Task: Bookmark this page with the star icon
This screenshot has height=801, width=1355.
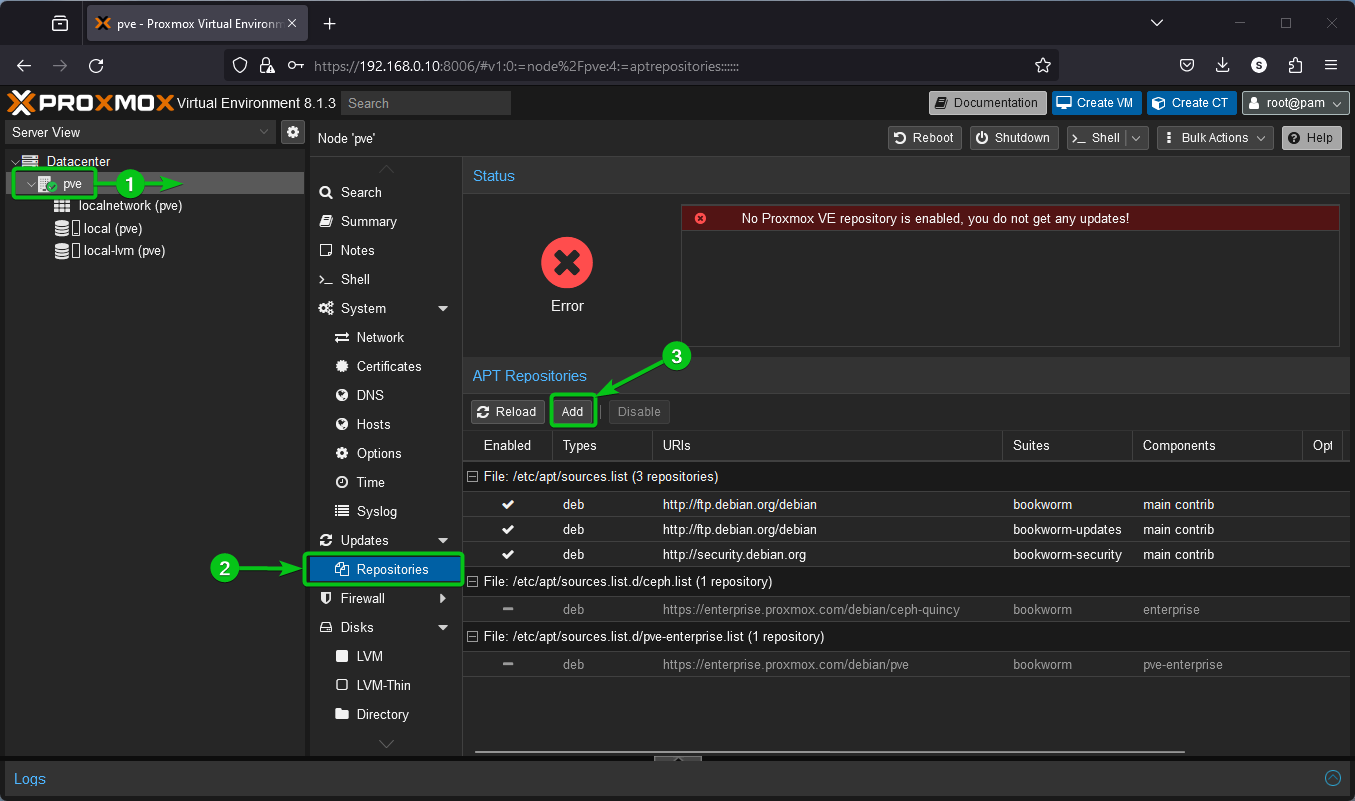Action: coord(1043,66)
